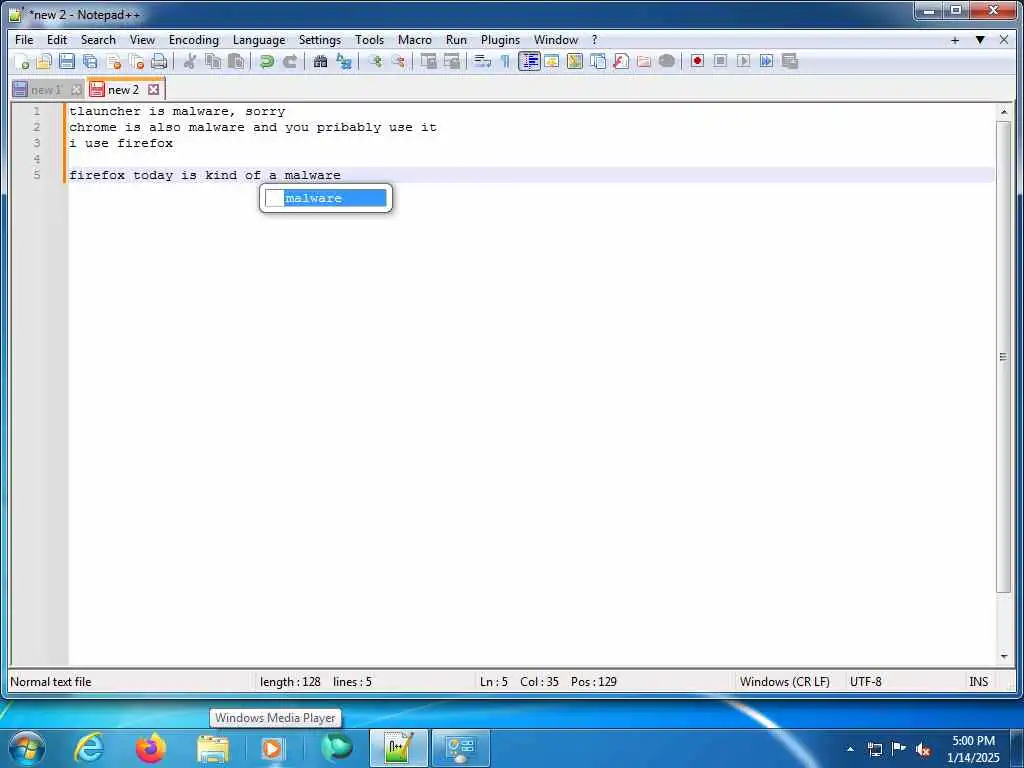Screen dimensions: 1024x768
Task: Show hidden tray icons arrow
Action: 850,749
